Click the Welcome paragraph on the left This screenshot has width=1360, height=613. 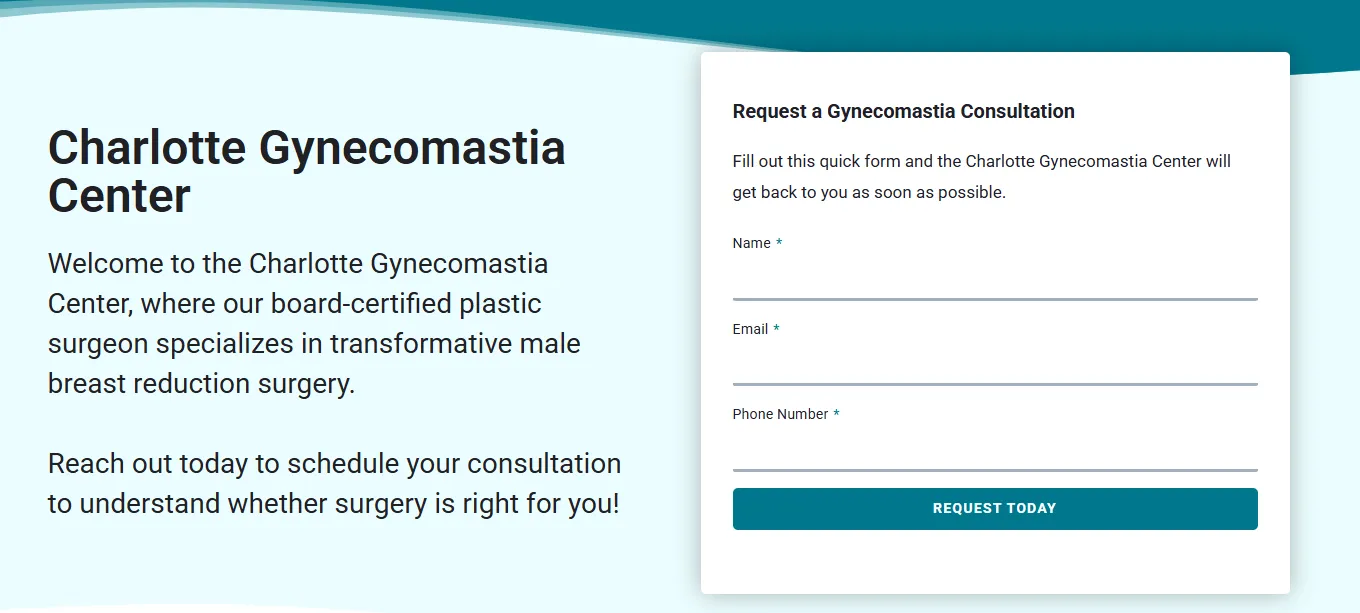coord(314,323)
